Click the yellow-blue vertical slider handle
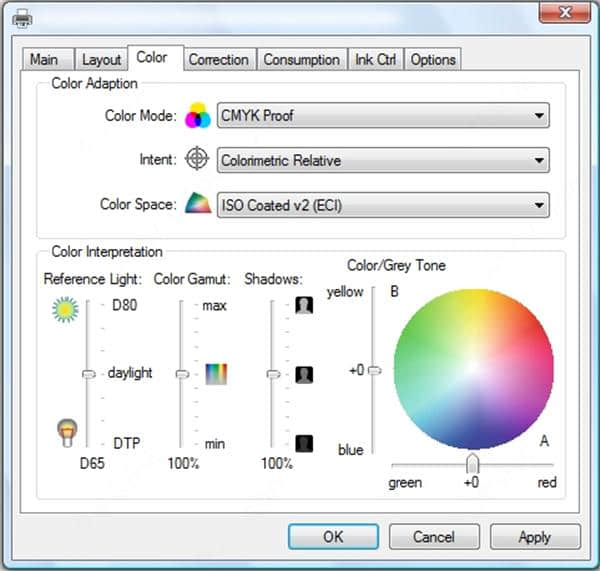This screenshot has height=571, width=600. (x=375, y=370)
